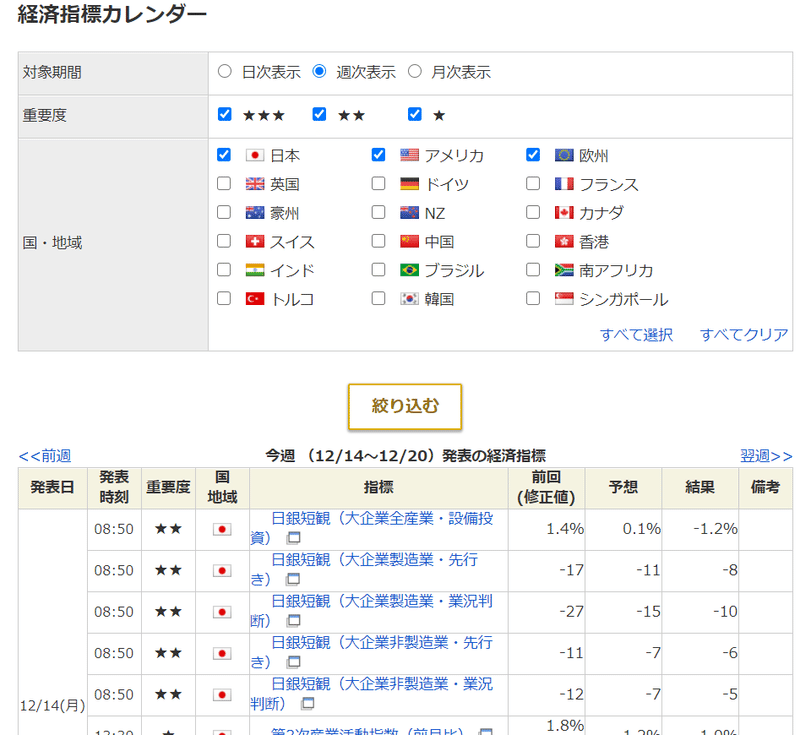This screenshot has height=735, width=800.
Task: Uncheck the アメリカ country checkbox
Action: click(x=379, y=155)
